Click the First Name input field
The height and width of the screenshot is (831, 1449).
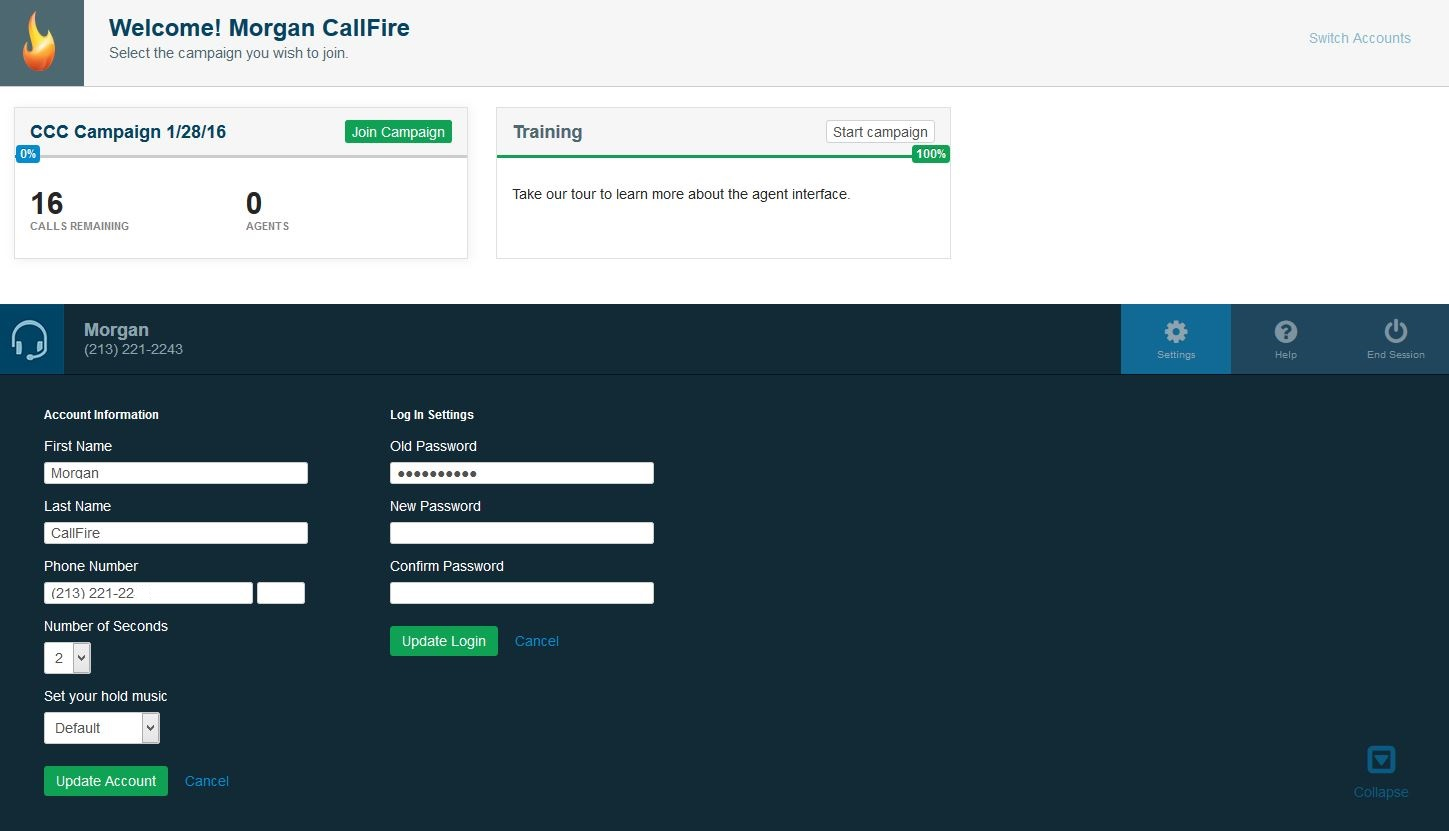175,472
